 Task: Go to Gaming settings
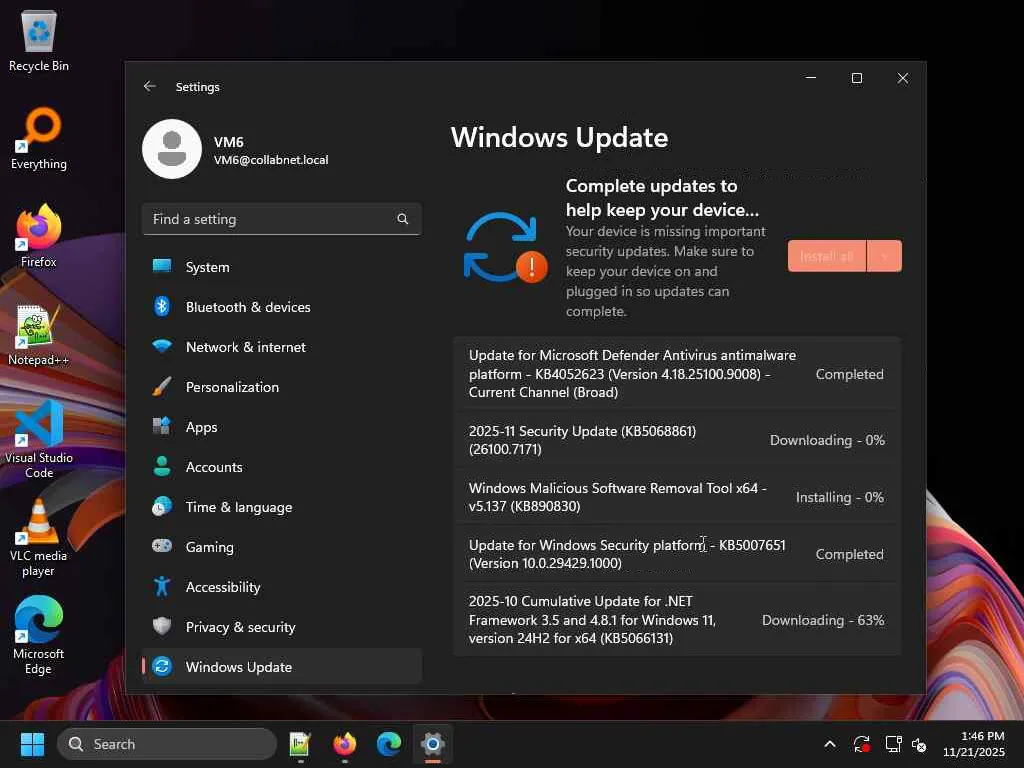(281, 547)
